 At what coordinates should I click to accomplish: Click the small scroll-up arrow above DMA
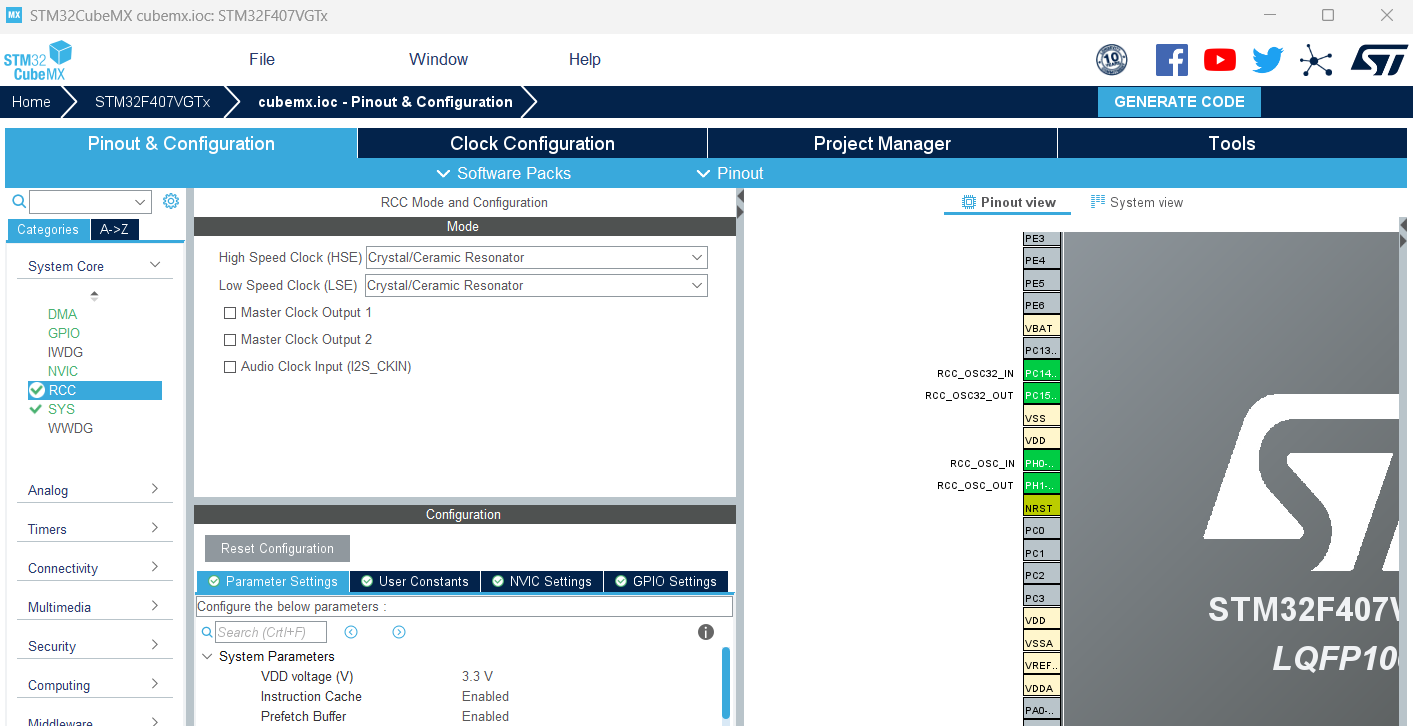pos(95,295)
